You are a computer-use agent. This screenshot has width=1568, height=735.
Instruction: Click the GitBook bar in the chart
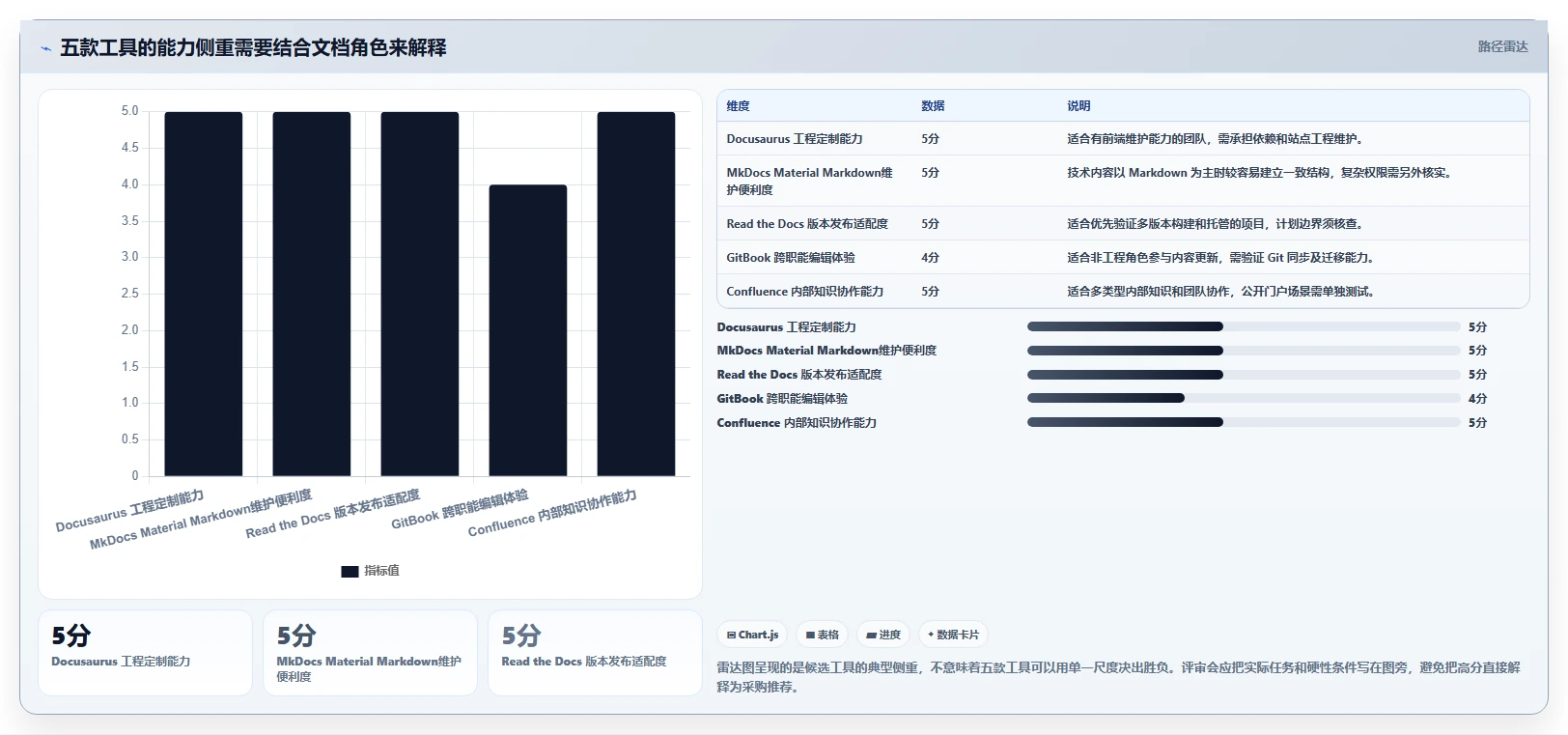(527, 330)
